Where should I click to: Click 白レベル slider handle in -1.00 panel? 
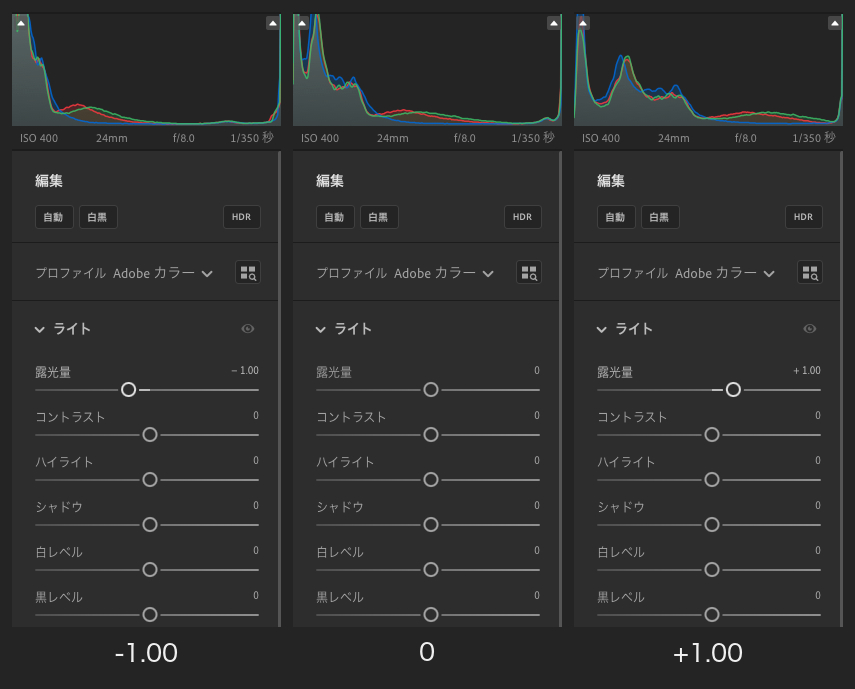(150, 570)
